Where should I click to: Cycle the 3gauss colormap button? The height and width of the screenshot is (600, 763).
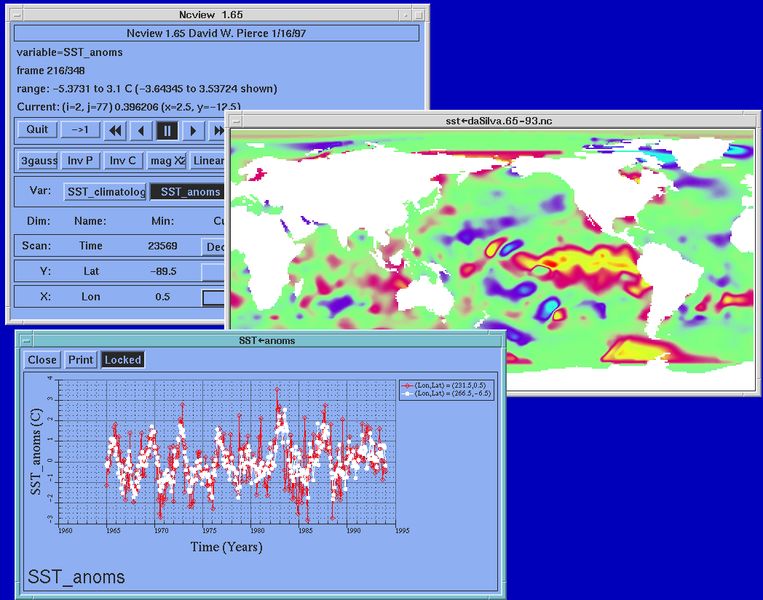coord(38,161)
